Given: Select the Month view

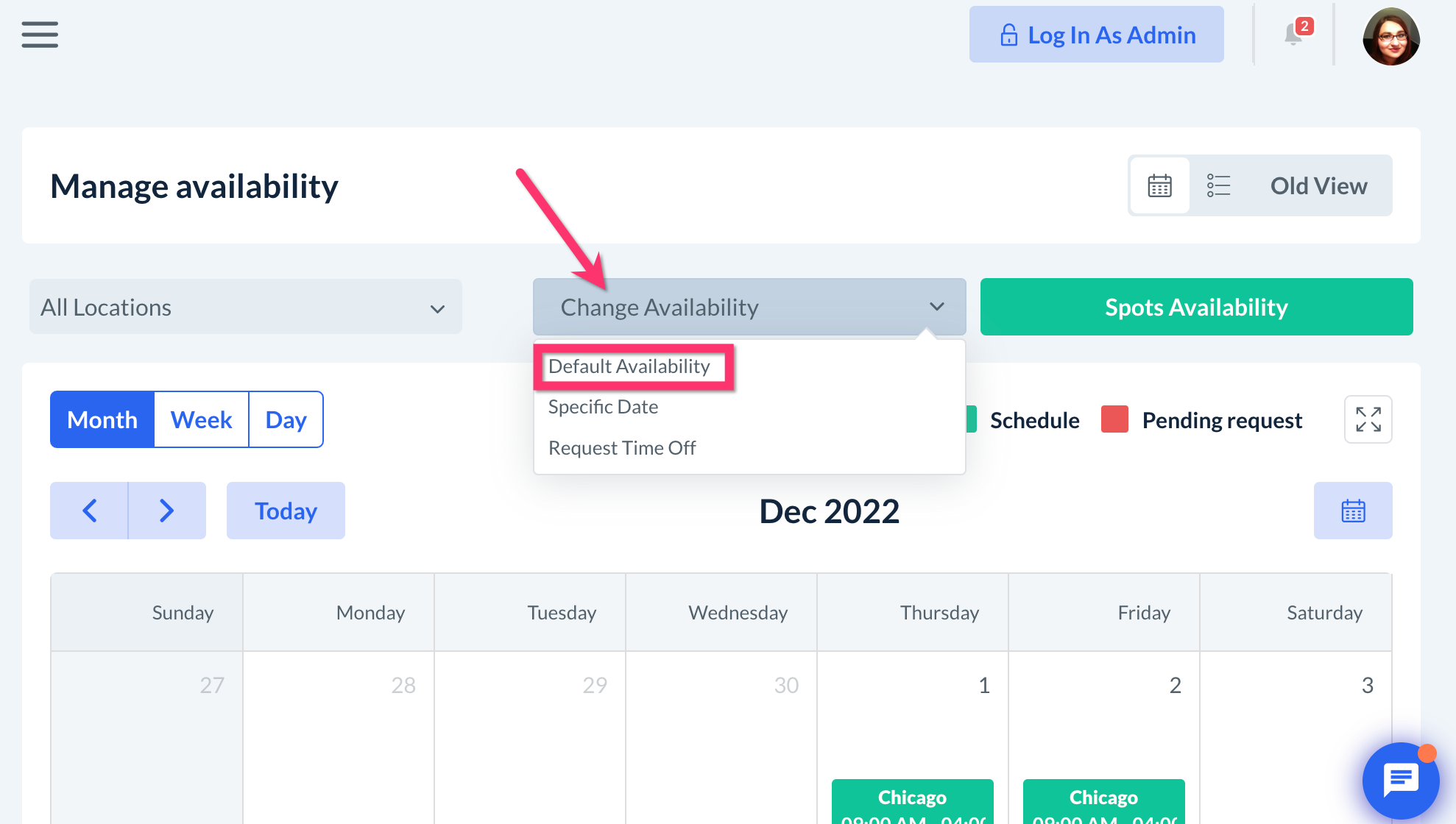Looking at the screenshot, I should tap(102, 419).
